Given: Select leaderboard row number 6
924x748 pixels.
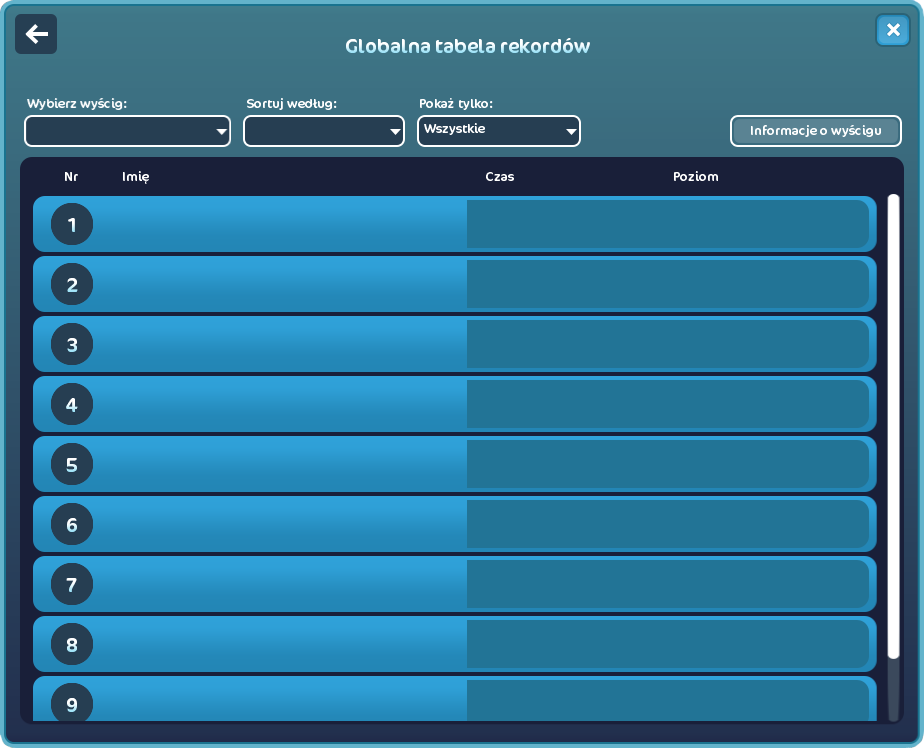Looking at the screenshot, I should pos(454,525).
